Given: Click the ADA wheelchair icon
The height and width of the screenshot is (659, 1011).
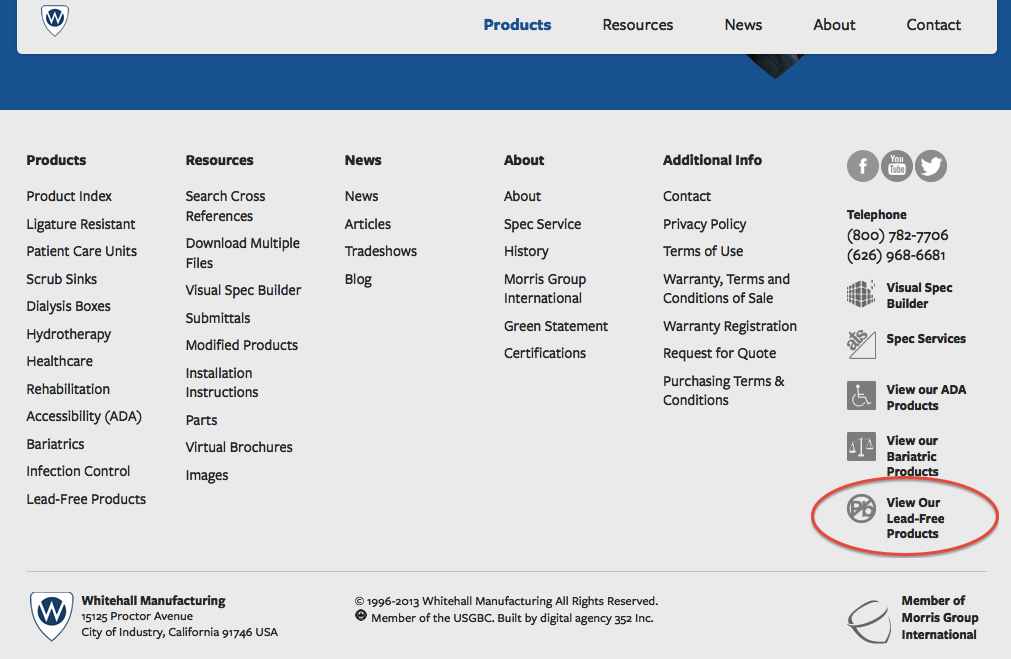Looking at the screenshot, I should pos(861,396).
